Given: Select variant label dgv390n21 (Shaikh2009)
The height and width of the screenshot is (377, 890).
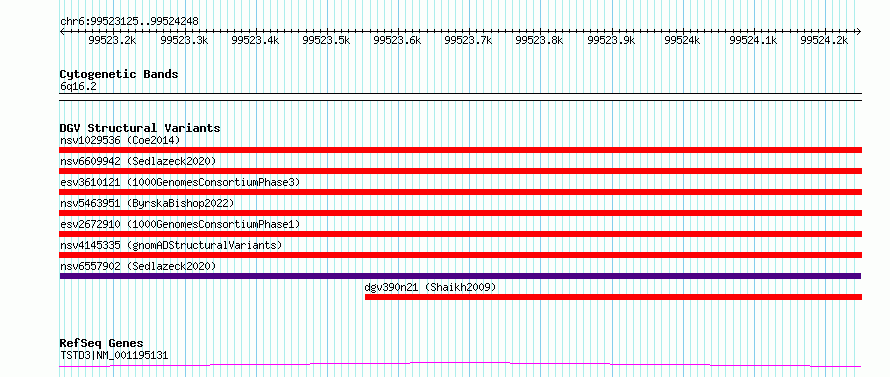Looking at the screenshot, I should point(430,287).
